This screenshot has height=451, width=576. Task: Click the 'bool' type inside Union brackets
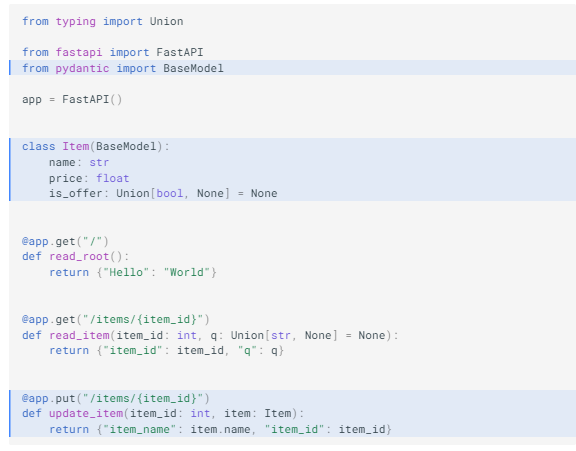[x=170, y=194]
